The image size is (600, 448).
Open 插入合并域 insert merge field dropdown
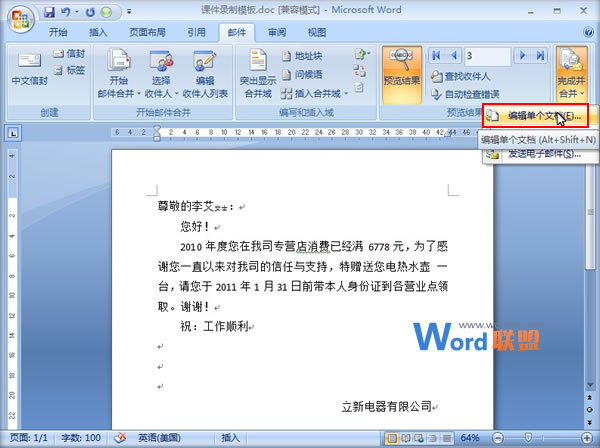(314, 93)
